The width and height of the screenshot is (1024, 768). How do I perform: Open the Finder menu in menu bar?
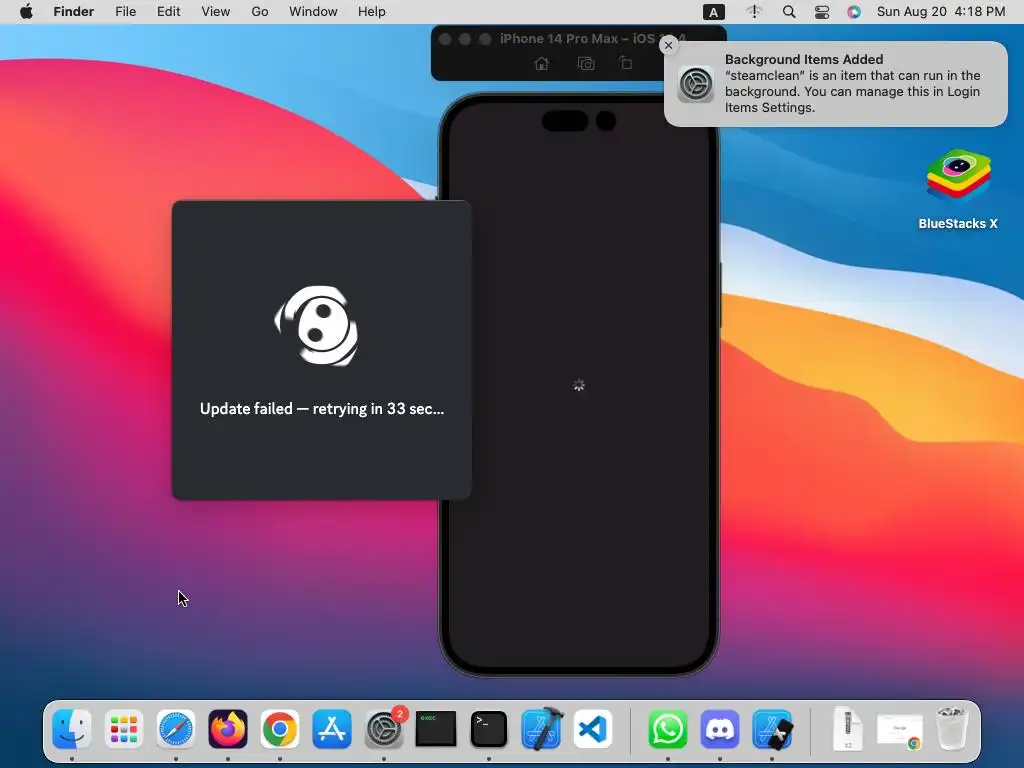(x=73, y=12)
